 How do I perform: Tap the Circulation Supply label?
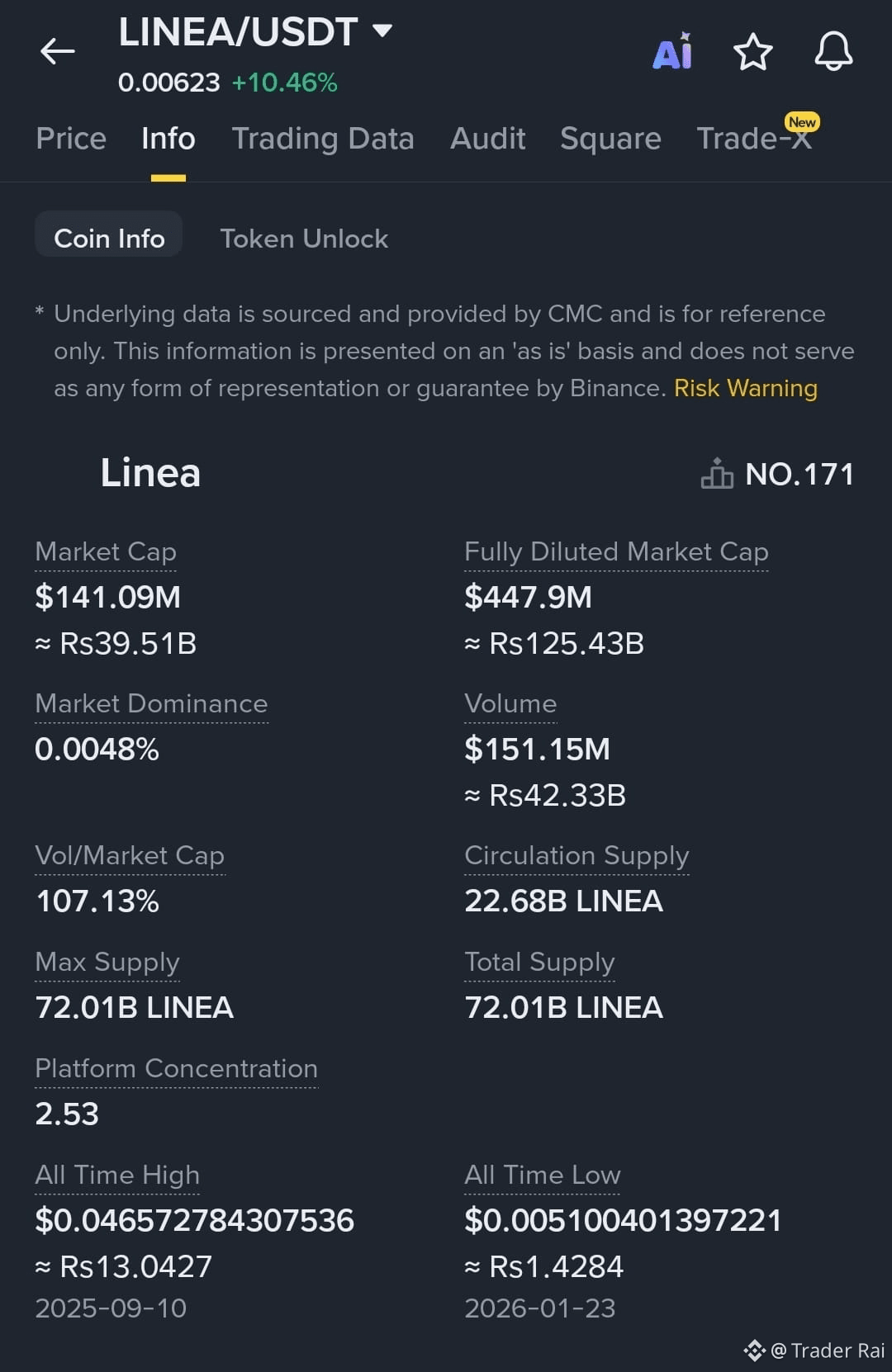(576, 855)
